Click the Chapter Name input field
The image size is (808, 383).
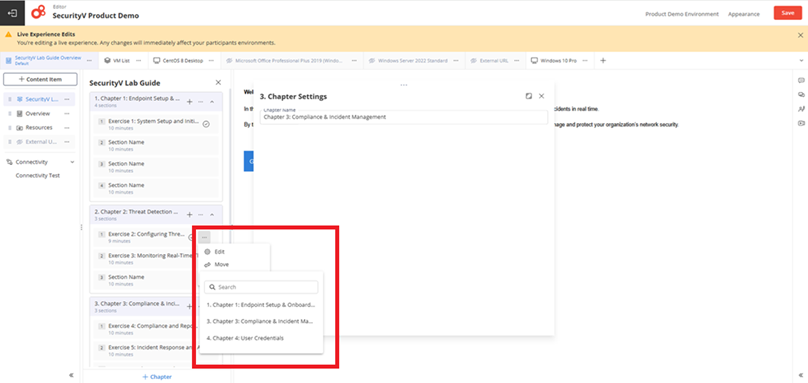pos(403,117)
